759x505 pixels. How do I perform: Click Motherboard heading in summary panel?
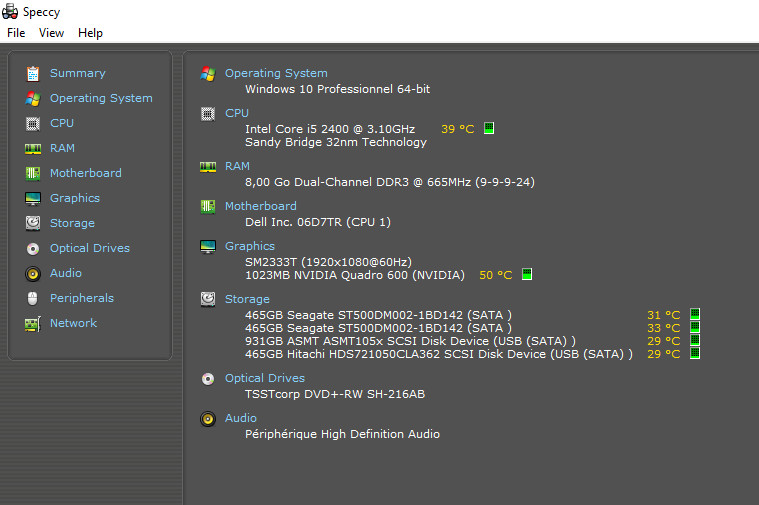coord(260,206)
